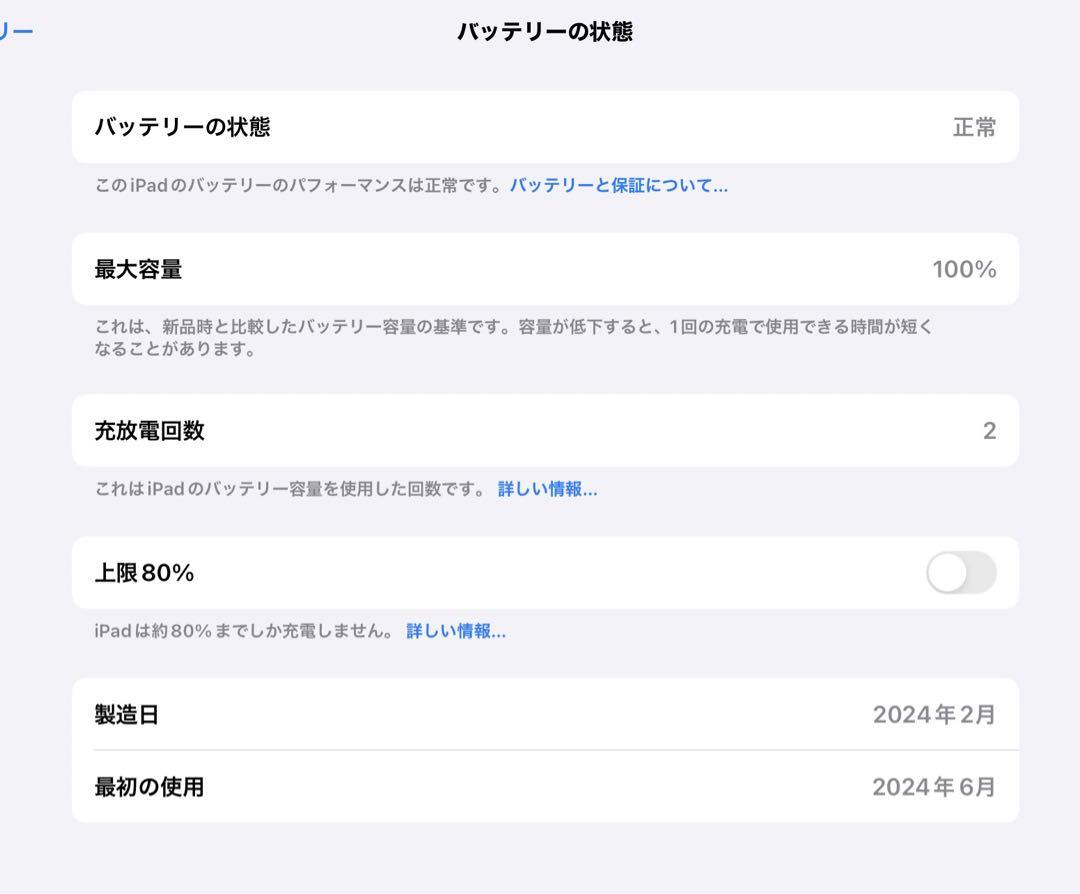Select the 最初の使用 row
1080x894 pixels.
545,787
